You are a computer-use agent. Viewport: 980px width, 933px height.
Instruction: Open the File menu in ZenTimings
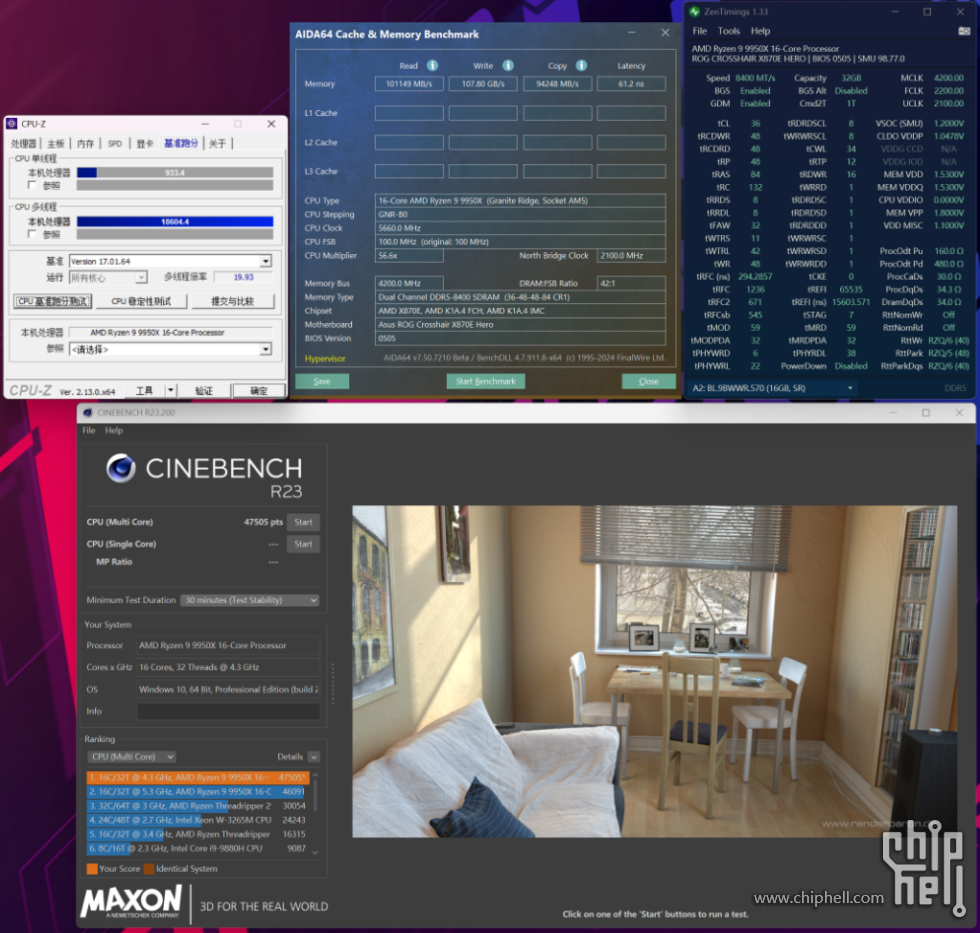tap(699, 31)
